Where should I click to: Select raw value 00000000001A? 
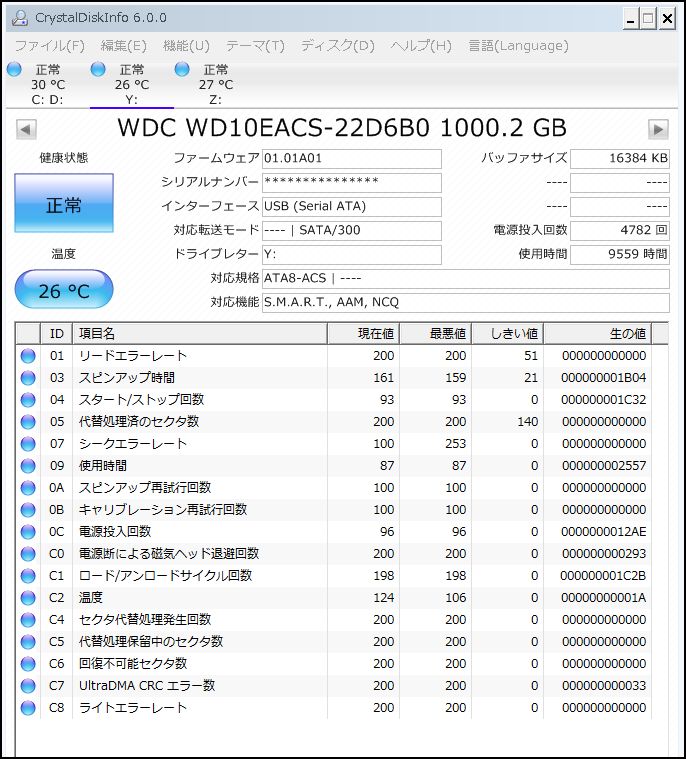click(x=604, y=598)
